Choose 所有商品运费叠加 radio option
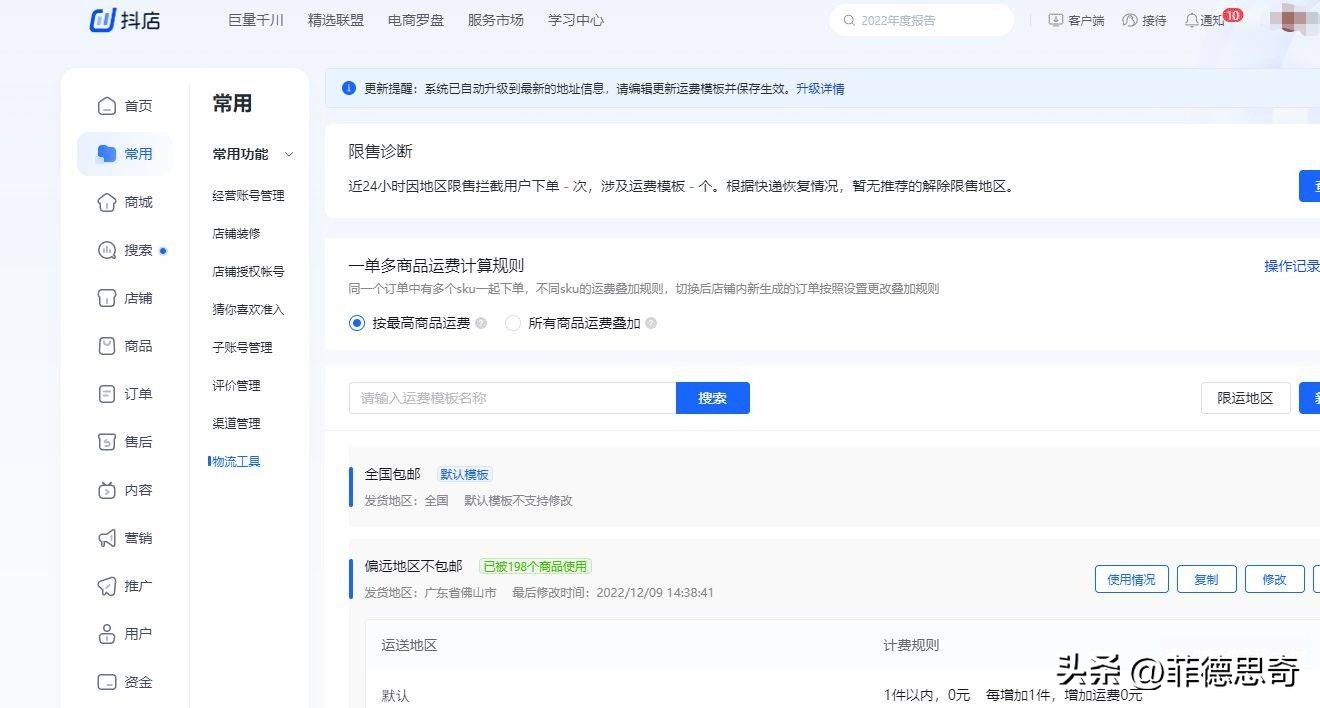Image resolution: width=1320 pixels, height=708 pixels. click(512, 323)
